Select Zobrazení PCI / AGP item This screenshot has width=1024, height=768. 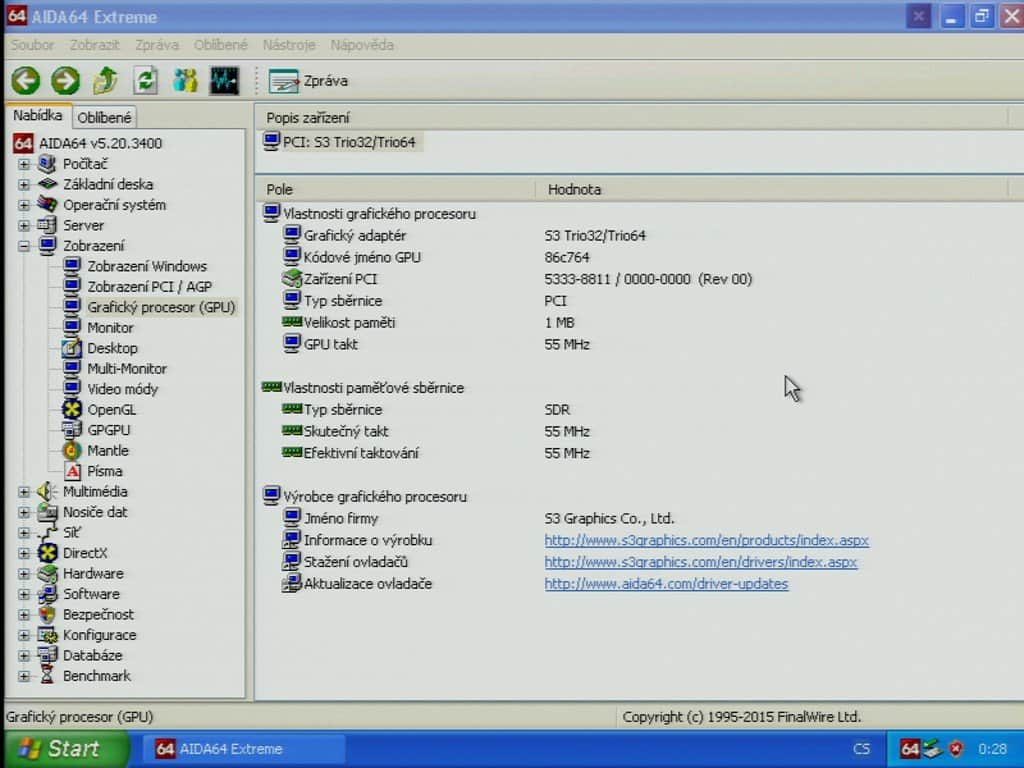(150, 287)
